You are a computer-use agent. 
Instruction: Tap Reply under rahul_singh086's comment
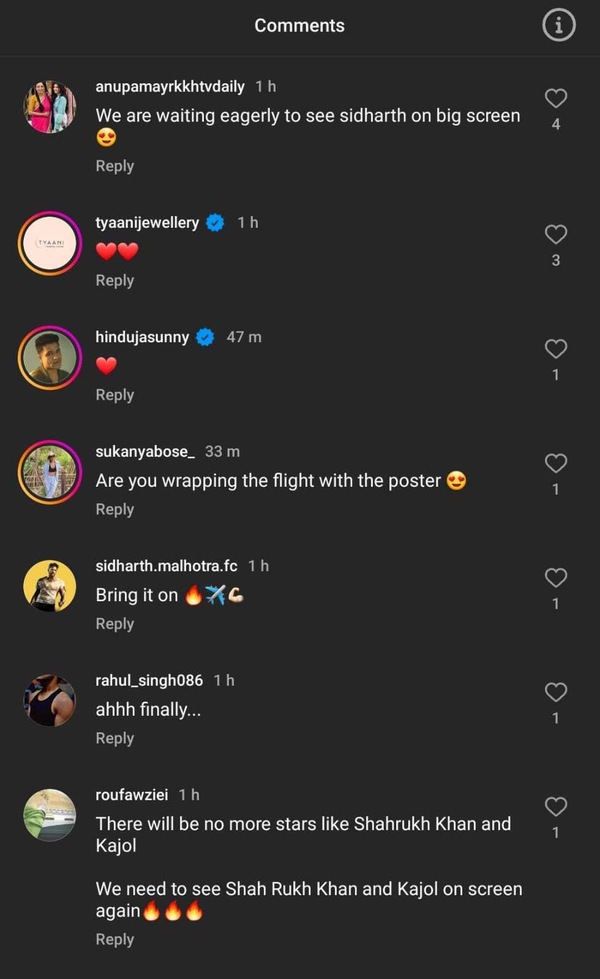(x=114, y=738)
